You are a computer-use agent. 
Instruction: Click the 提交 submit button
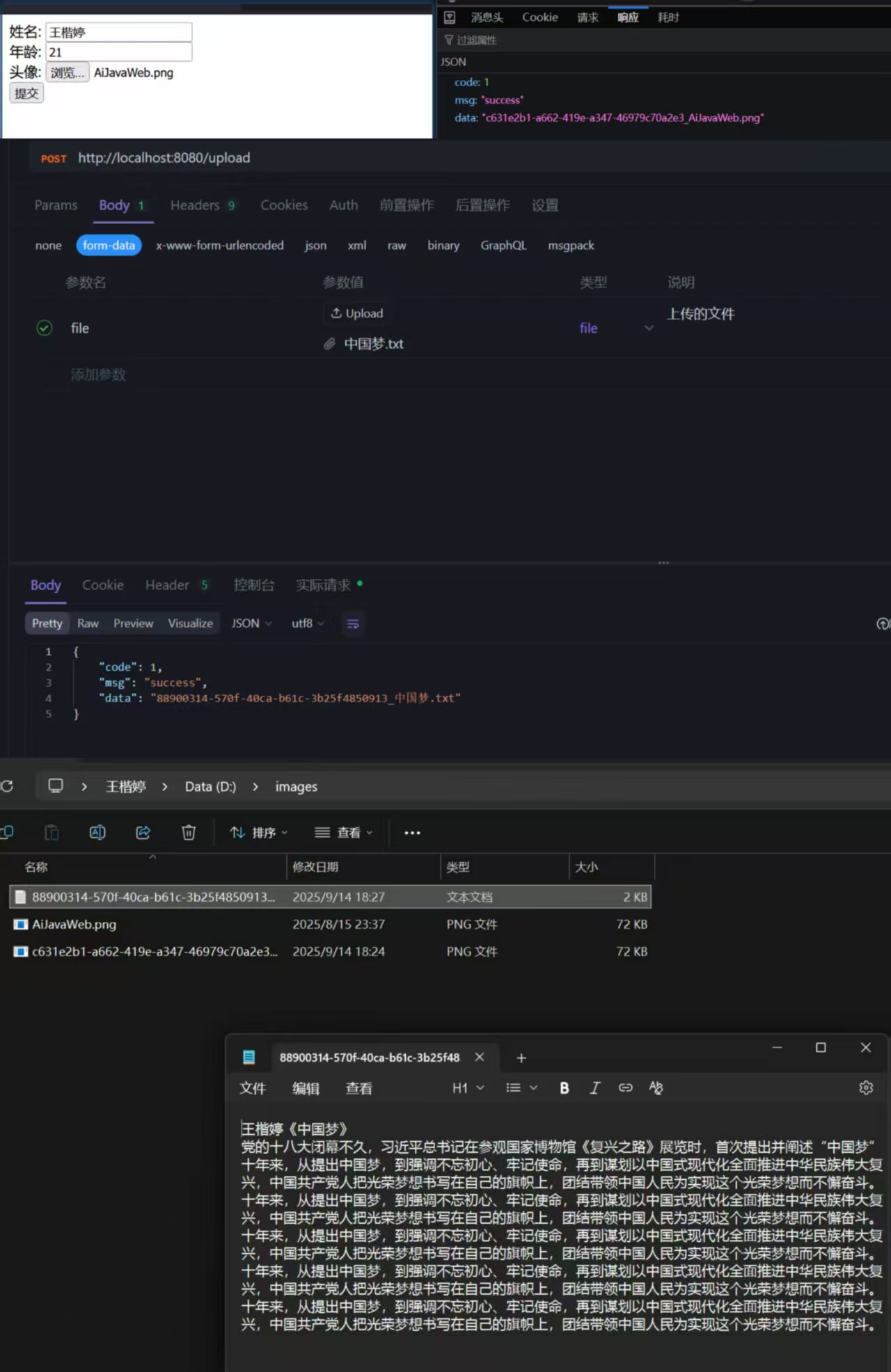click(26, 93)
